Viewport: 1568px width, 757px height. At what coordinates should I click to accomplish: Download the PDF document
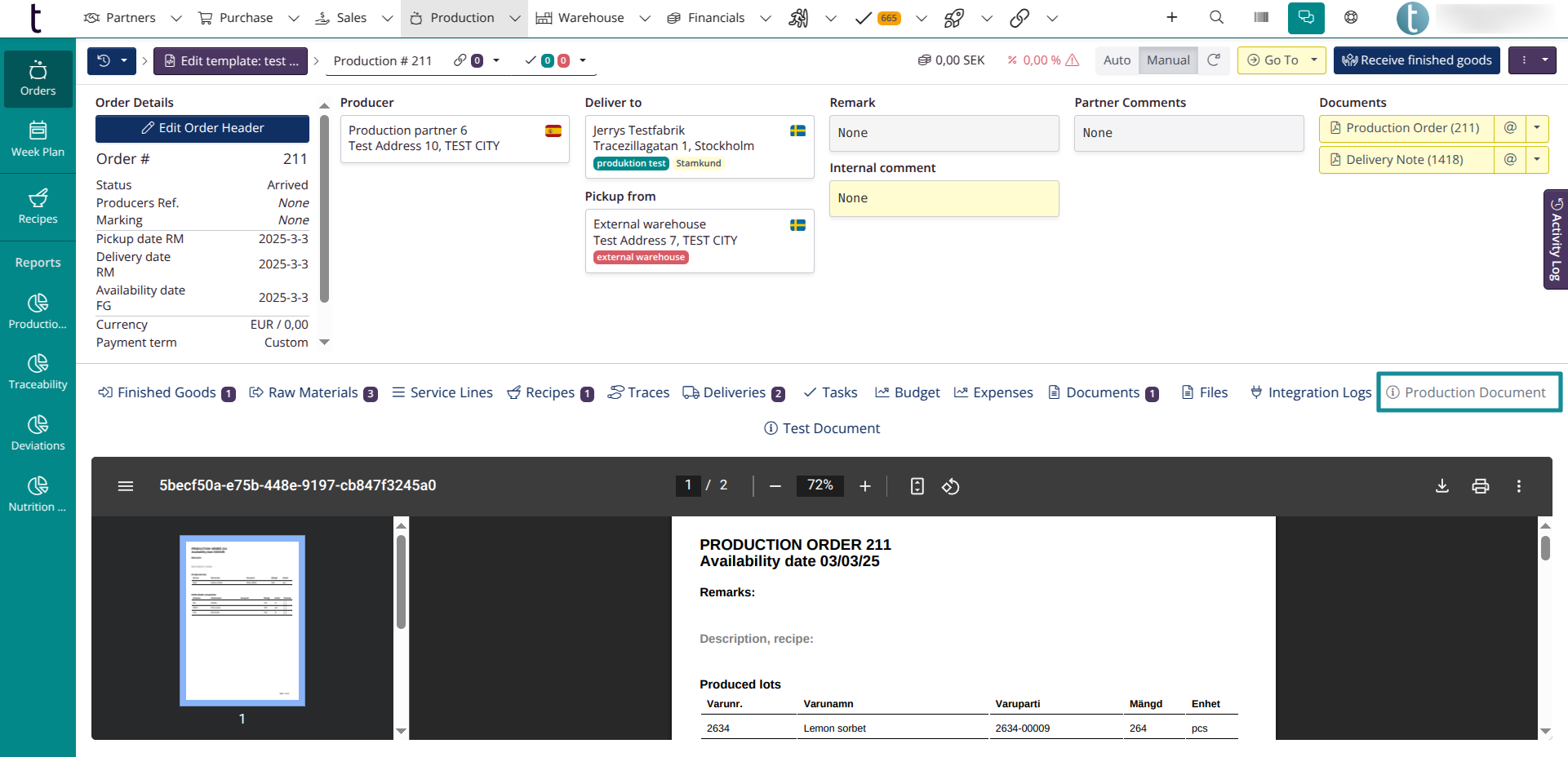(x=1441, y=486)
